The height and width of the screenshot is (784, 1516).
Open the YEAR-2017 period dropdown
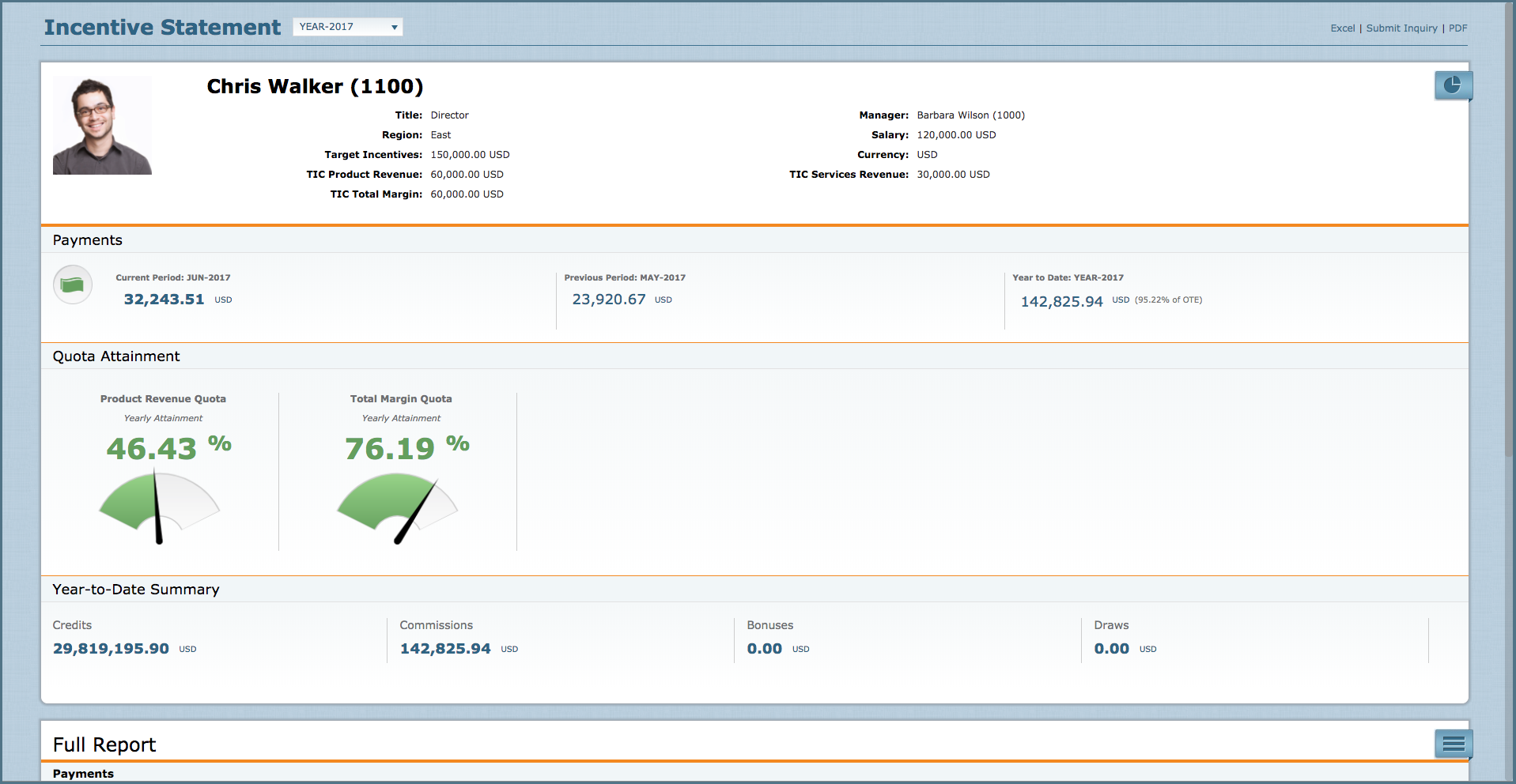347,27
